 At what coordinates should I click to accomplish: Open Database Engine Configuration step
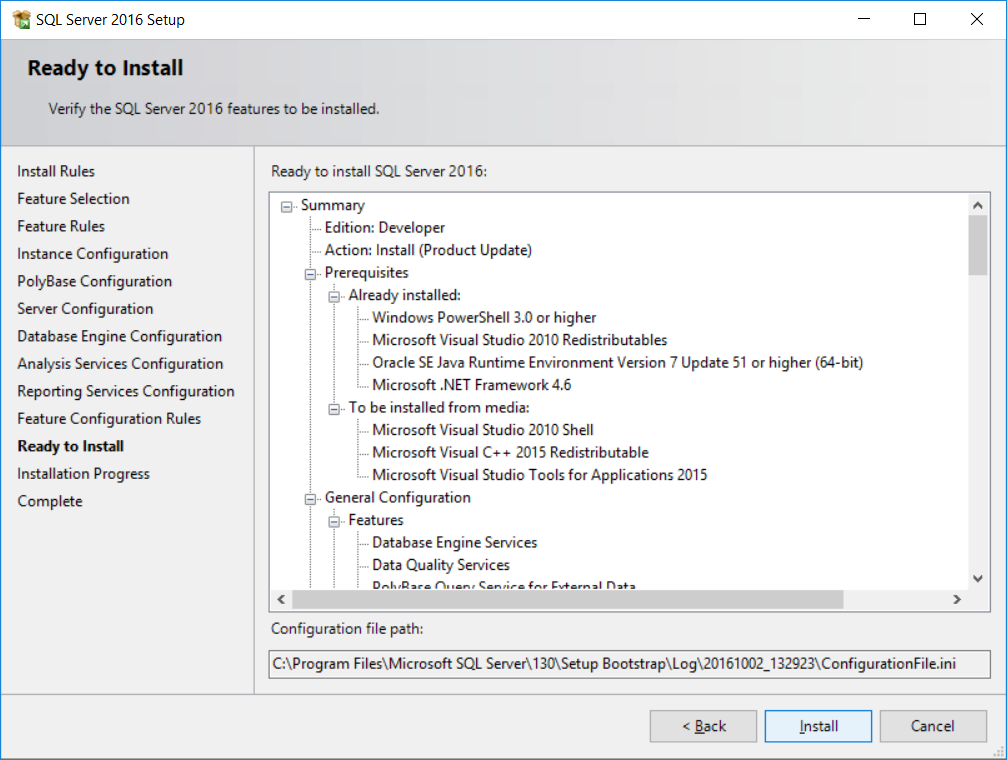119,337
